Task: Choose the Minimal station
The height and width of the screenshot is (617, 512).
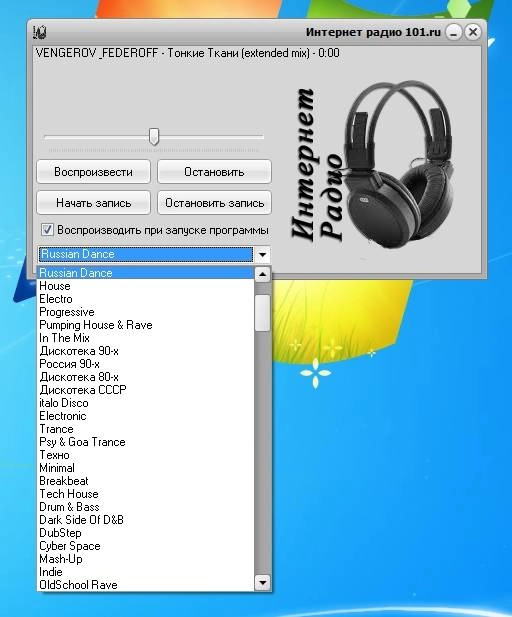Action: (146, 467)
